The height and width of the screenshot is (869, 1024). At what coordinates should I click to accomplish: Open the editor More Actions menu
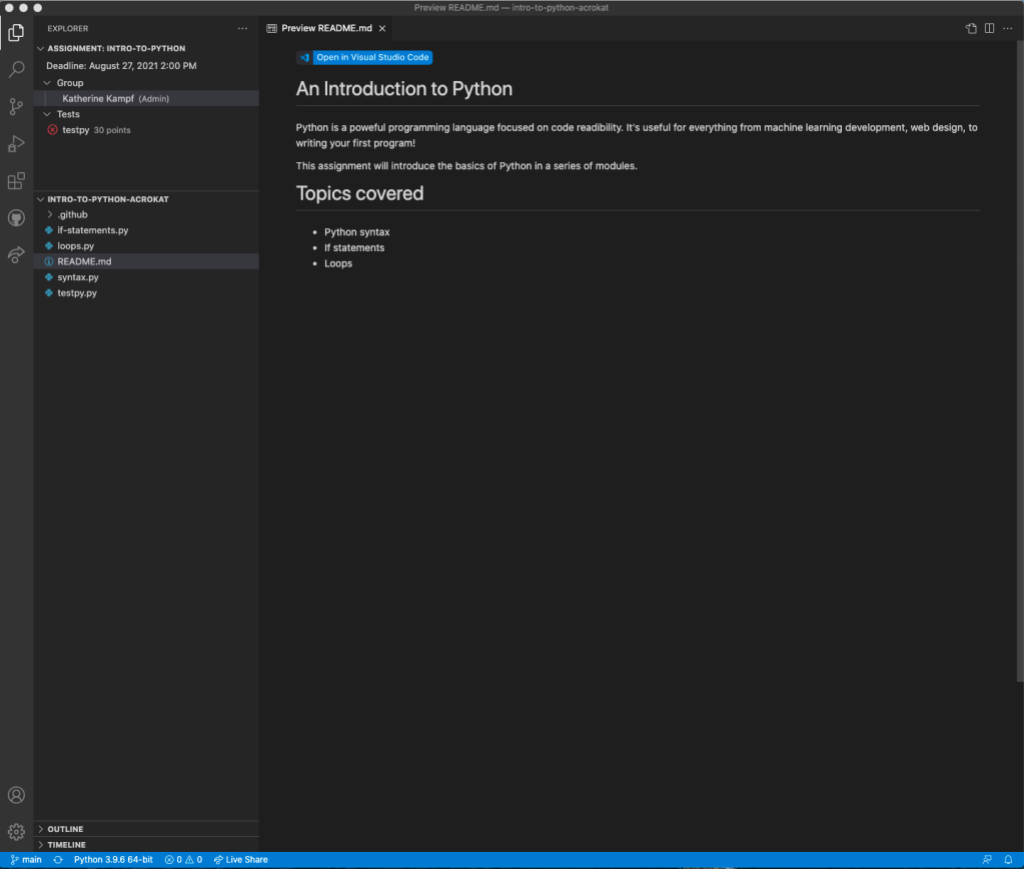pyautogui.click(x=1007, y=28)
